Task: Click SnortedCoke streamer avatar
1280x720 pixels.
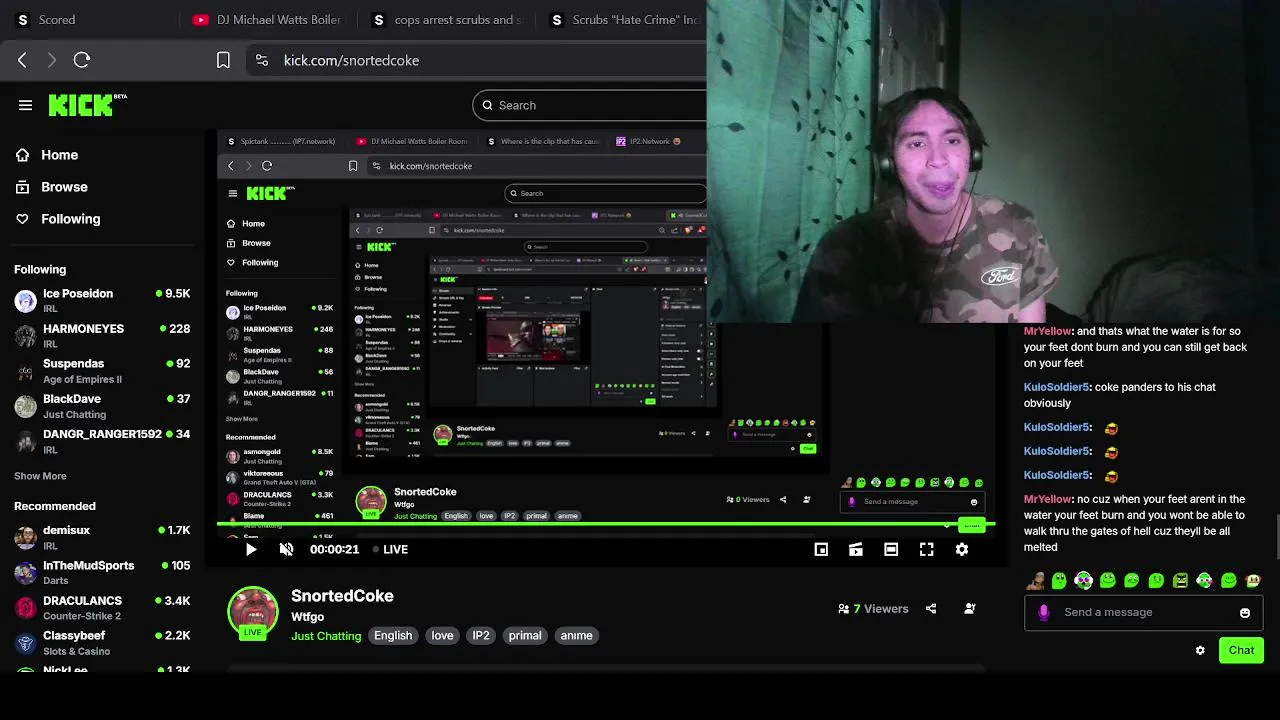Action: coord(253,612)
